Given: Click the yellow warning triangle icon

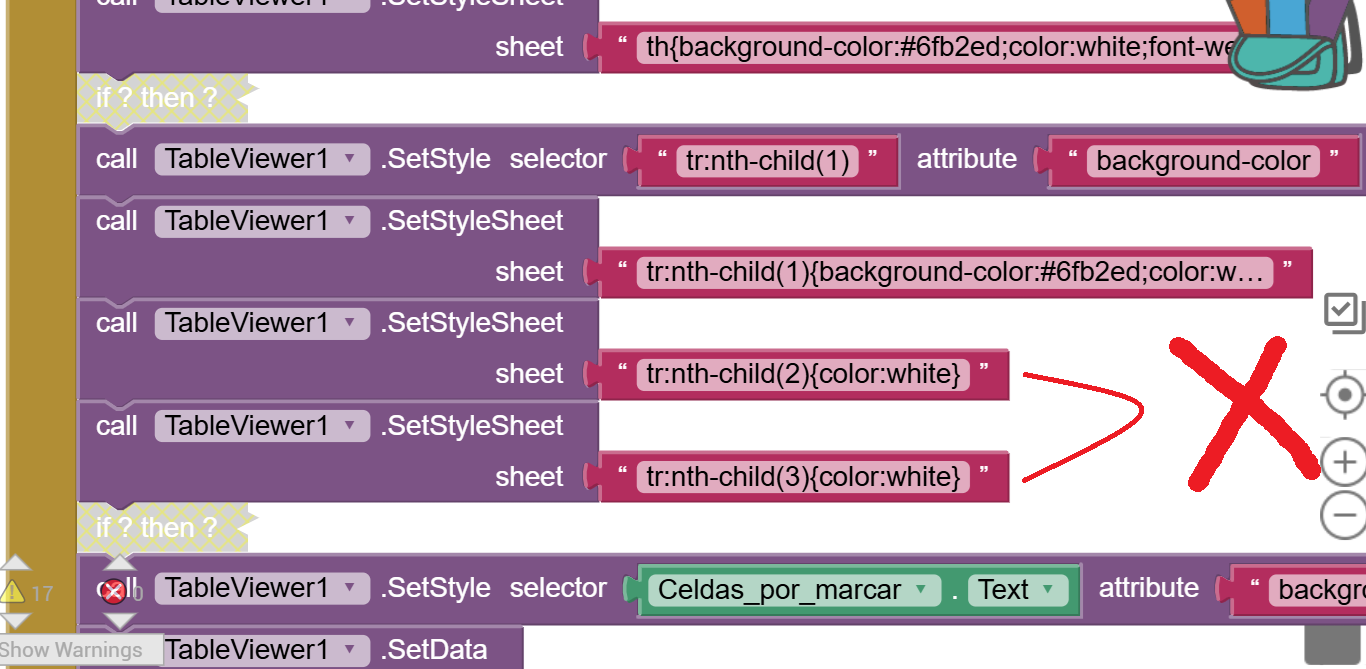Looking at the screenshot, I should coord(13,592).
